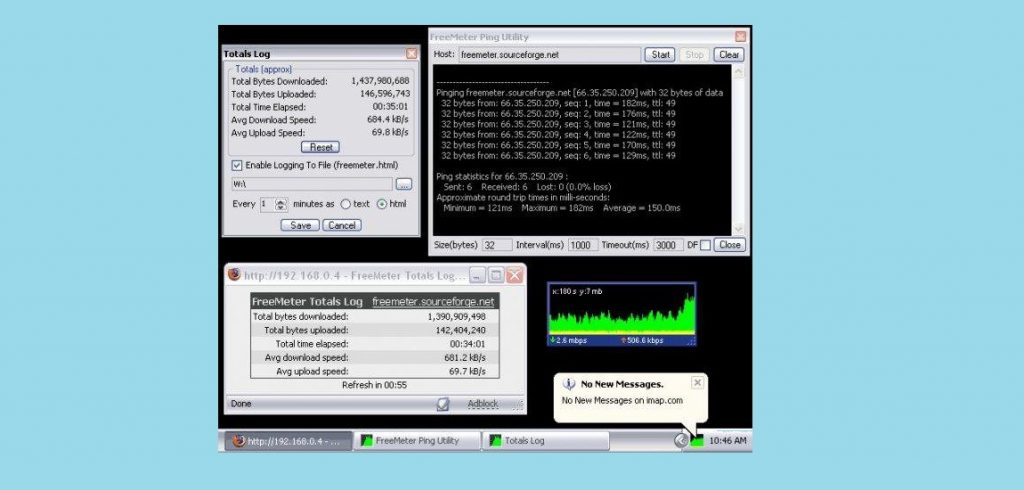Click No New Messages on imap.com text
The image size is (1024, 490).
pyautogui.click(x=622, y=400)
